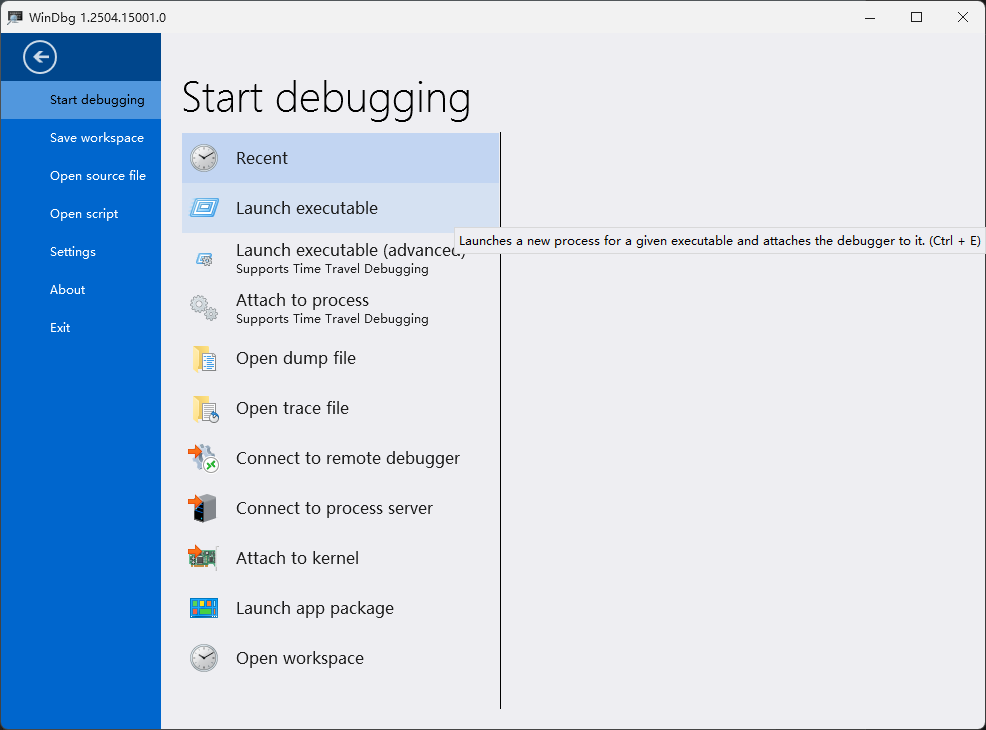
Task: Click the Attach to process gears icon
Action: coord(204,308)
